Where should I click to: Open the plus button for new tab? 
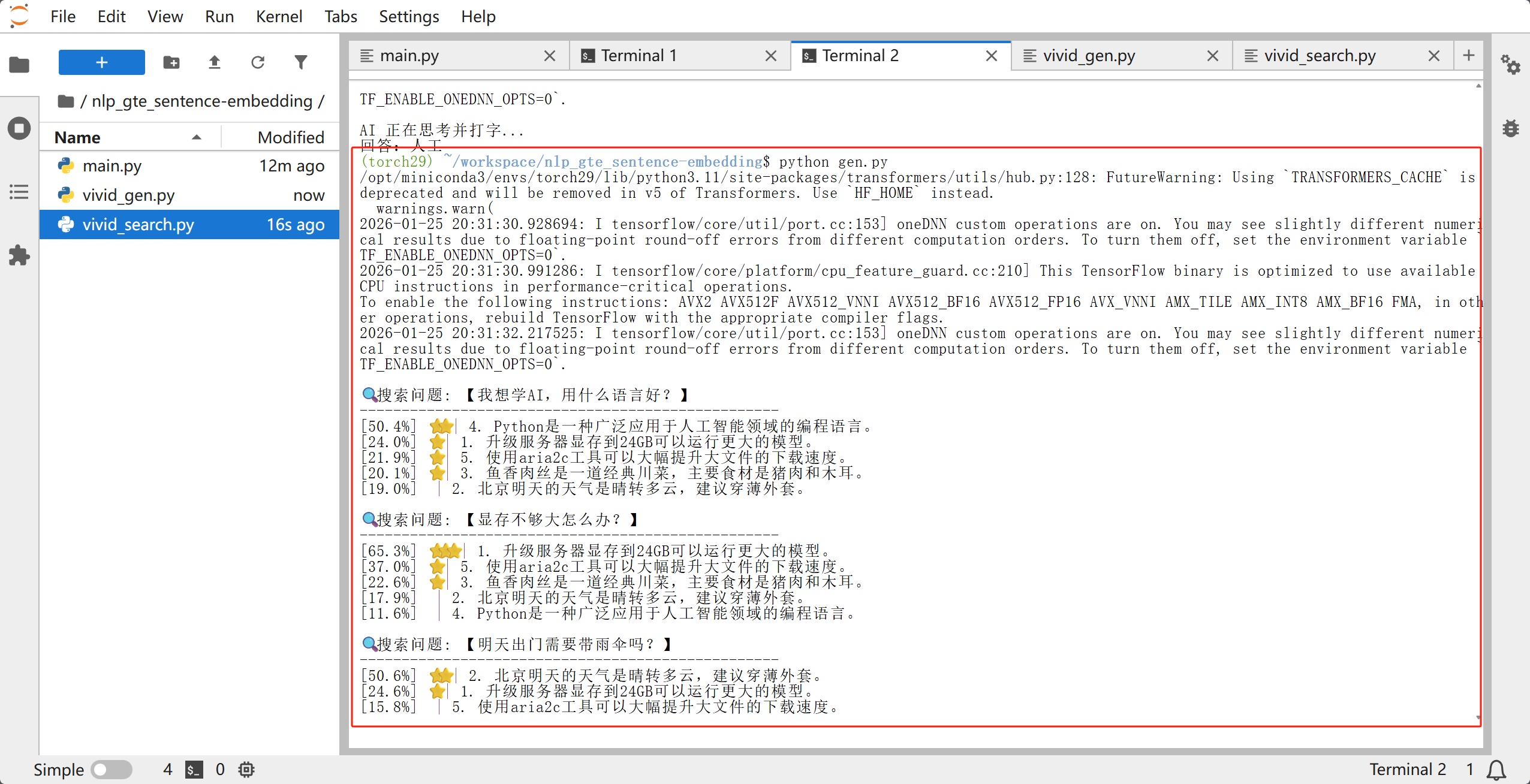pyautogui.click(x=1468, y=56)
